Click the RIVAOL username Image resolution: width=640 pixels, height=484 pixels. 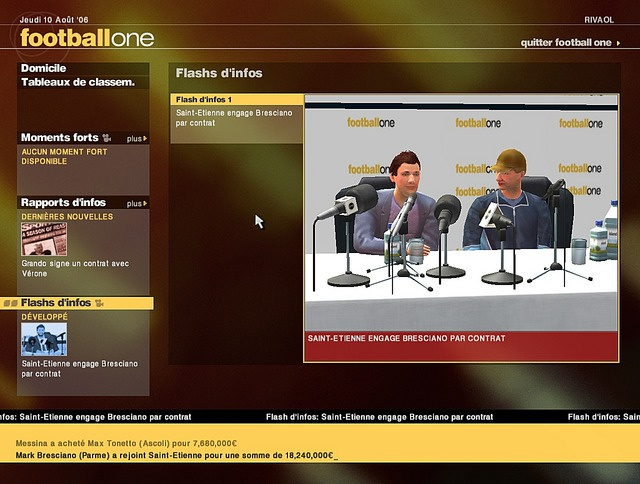coord(599,20)
